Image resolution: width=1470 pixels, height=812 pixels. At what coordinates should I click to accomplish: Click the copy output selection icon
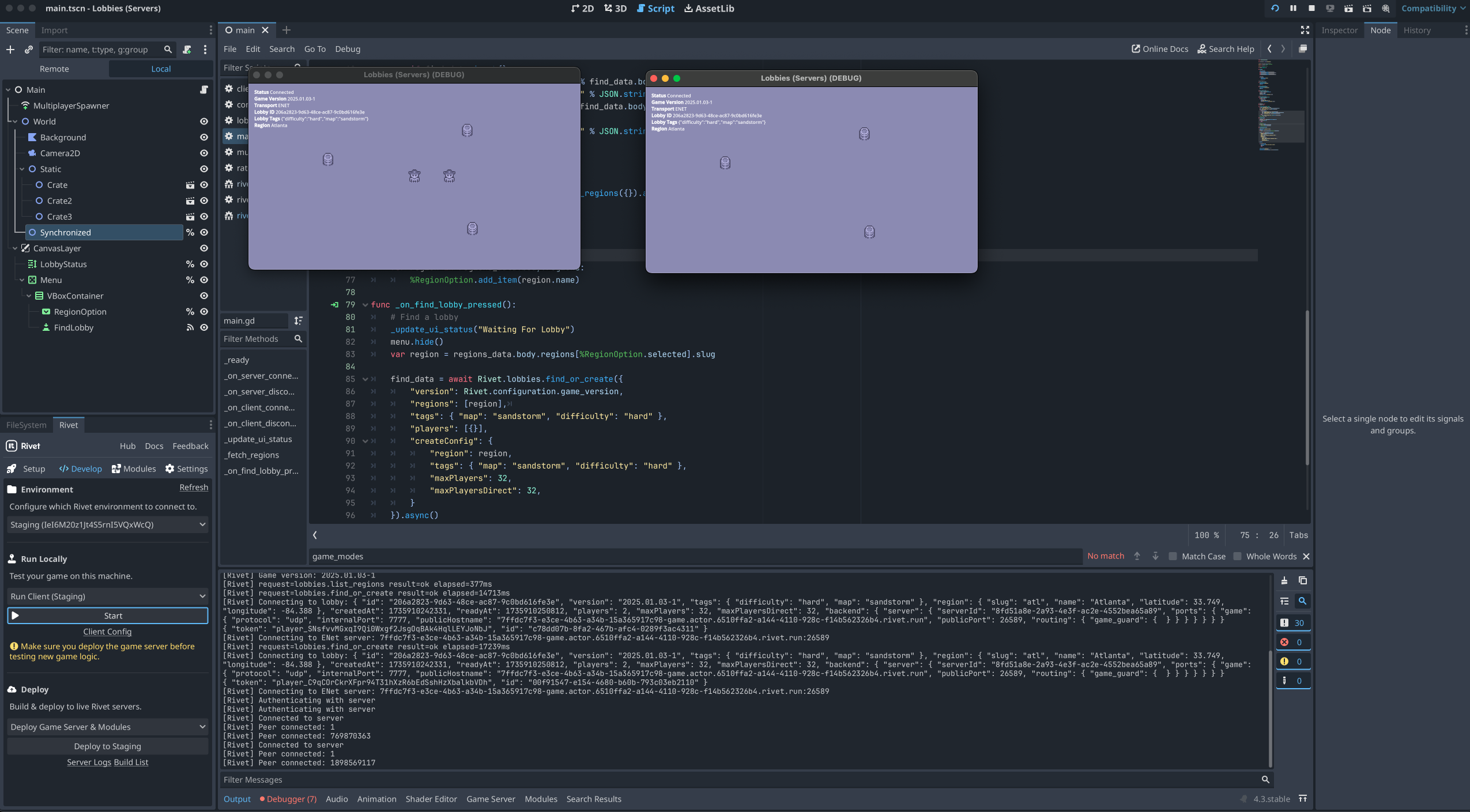[1302, 580]
